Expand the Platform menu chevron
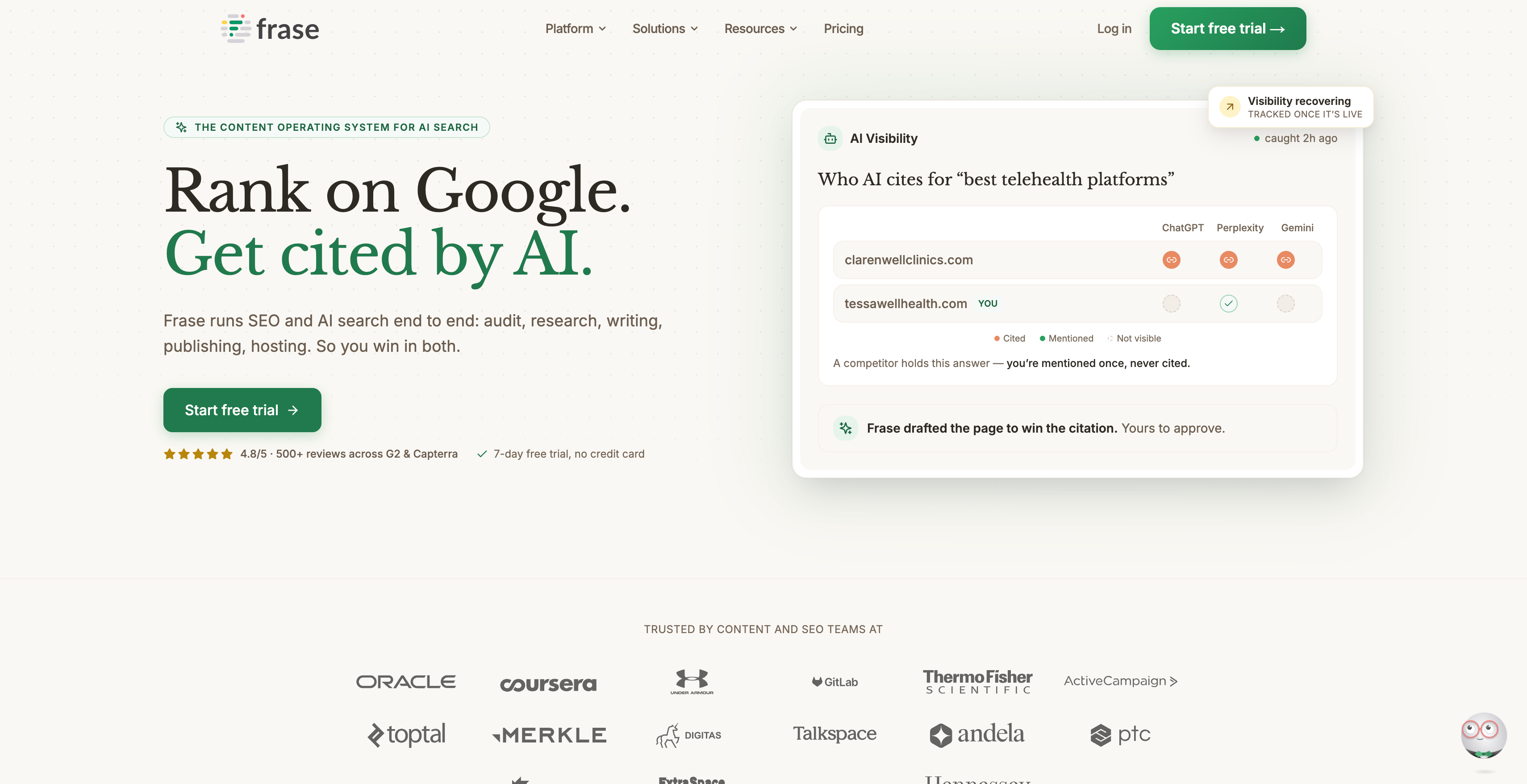The height and width of the screenshot is (784, 1527). coord(602,29)
